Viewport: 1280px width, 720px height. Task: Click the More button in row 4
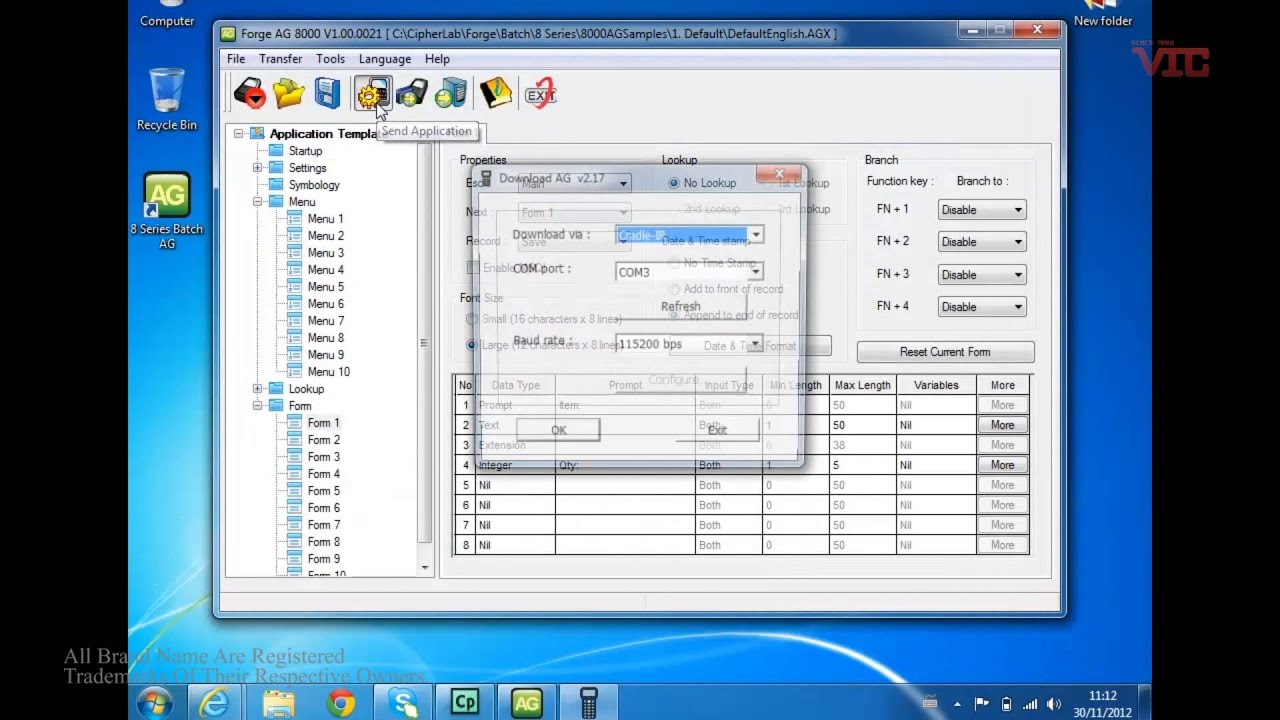[1002, 465]
